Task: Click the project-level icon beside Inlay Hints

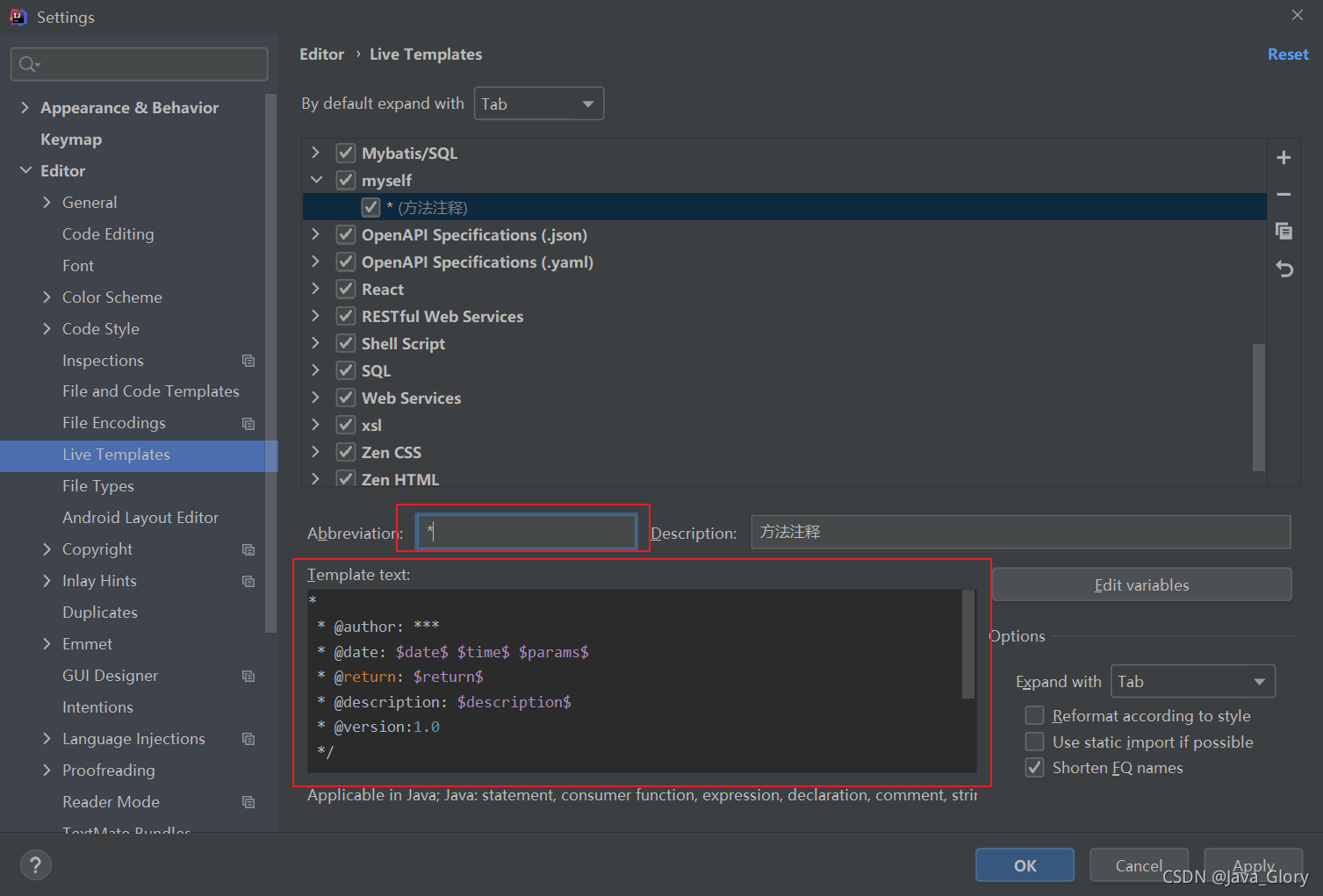Action: click(248, 582)
